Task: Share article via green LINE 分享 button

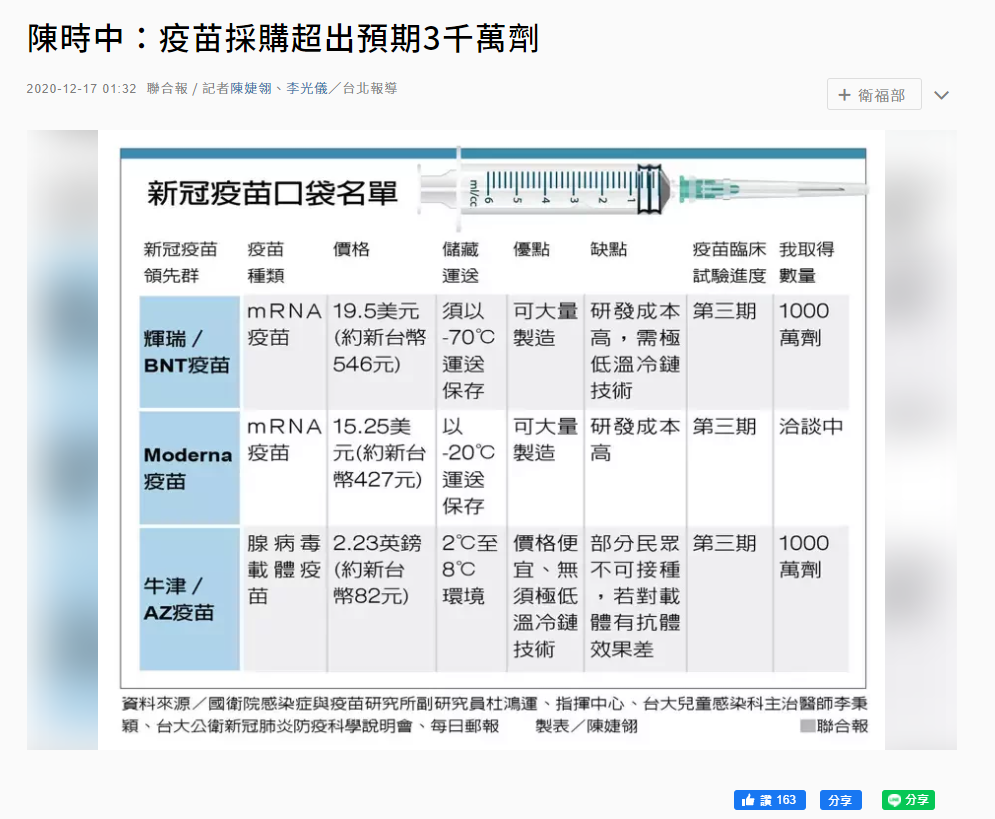Action: [908, 800]
